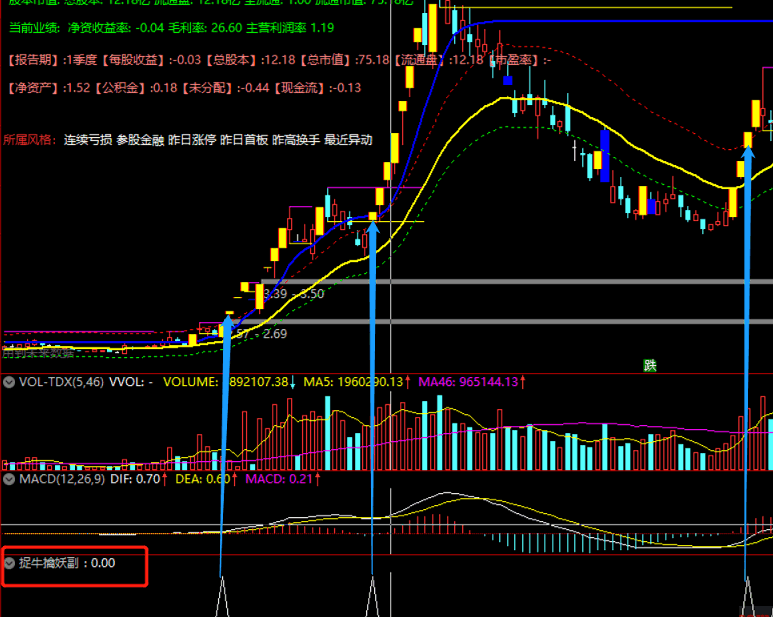The image size is (773, 617).
Task: Click the DEA: 0.60 value
Action: pyautogui.click(x=203, y=479)
